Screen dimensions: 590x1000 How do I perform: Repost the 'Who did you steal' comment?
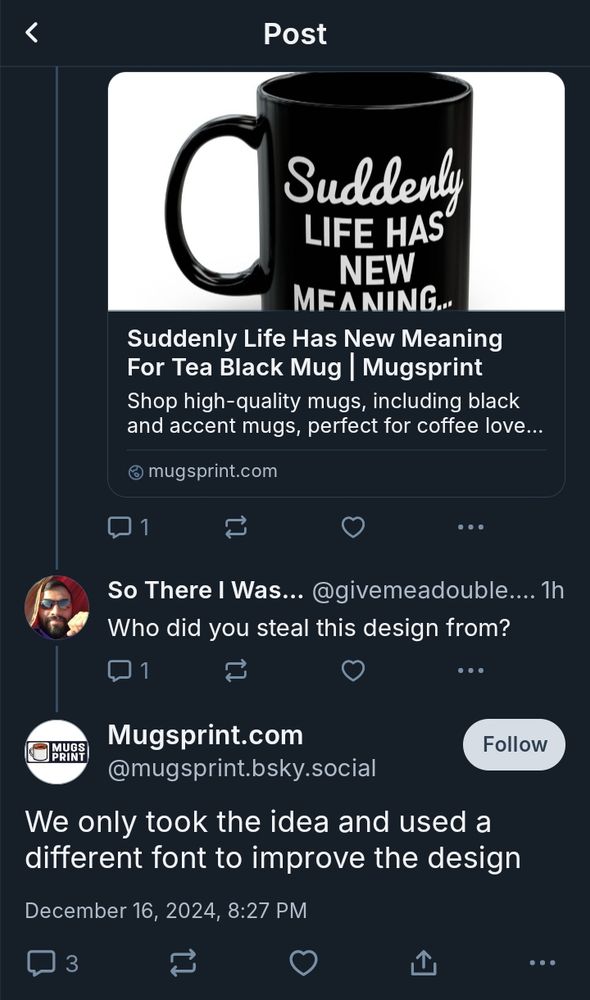[x=235, y=670]
